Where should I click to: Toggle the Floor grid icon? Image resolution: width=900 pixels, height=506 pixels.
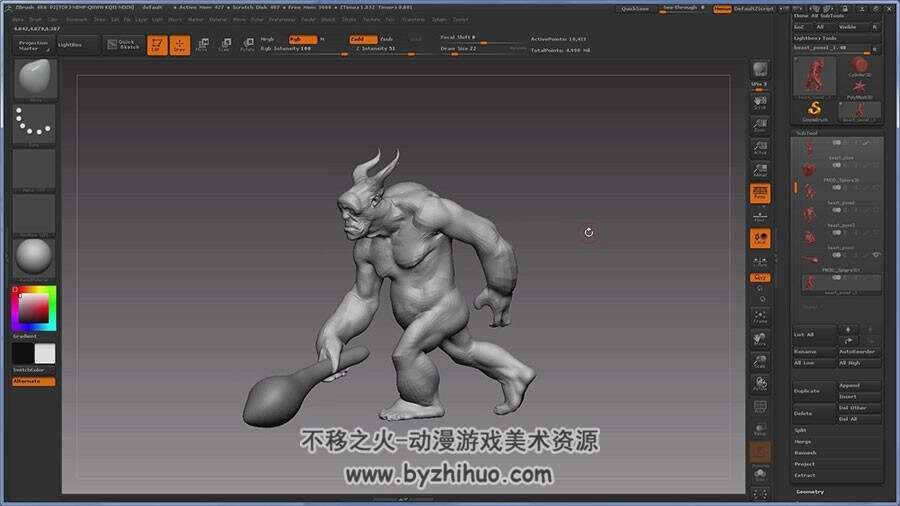760,216
